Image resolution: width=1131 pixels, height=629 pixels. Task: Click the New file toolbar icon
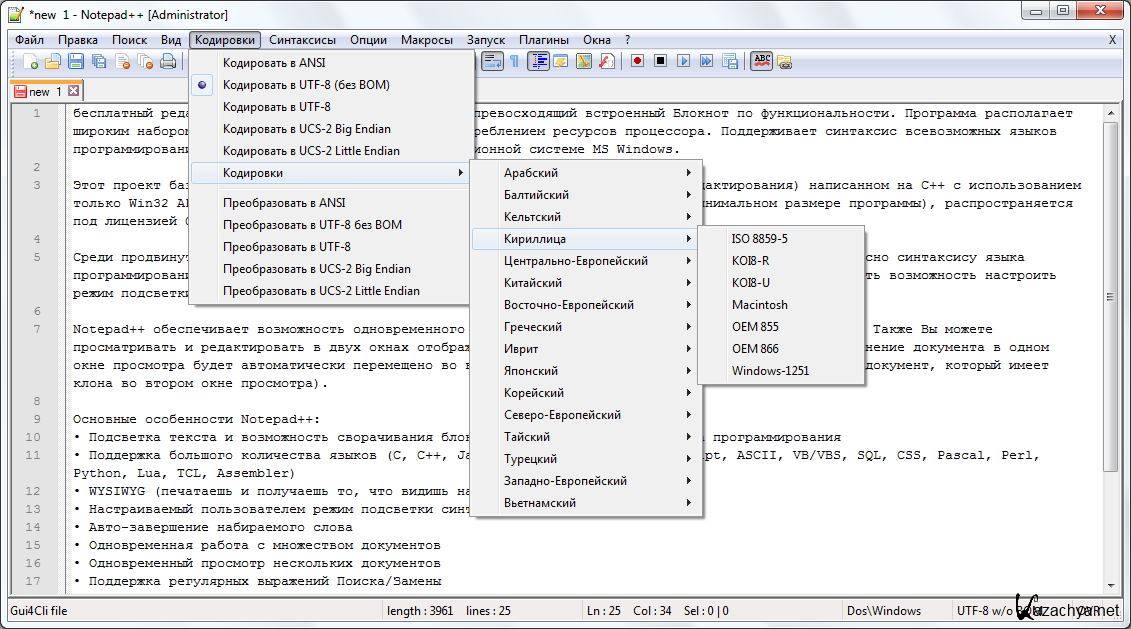pyautogui.click(x=31, y=62)
